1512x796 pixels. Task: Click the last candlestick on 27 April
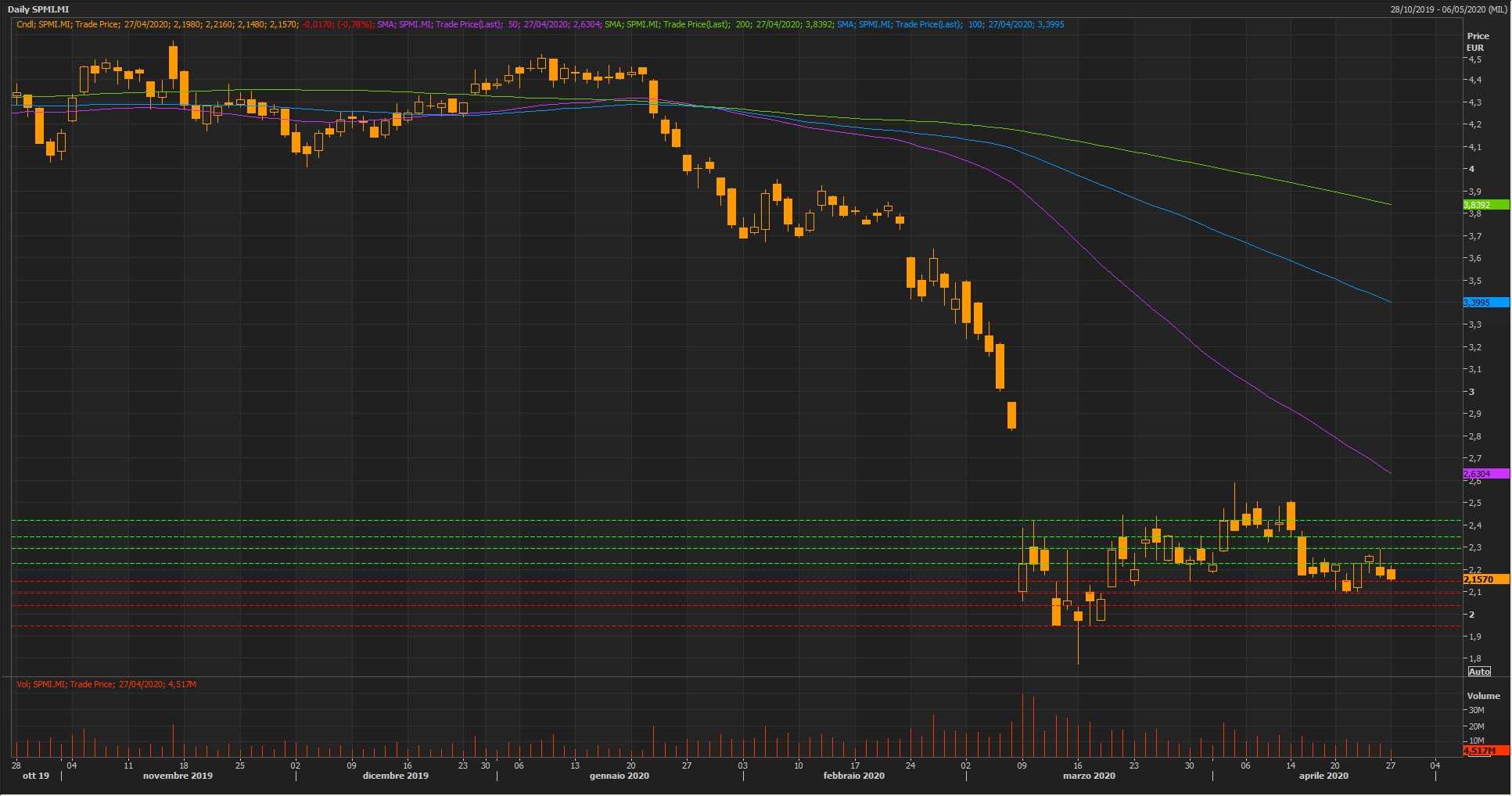click(1391, 575)
